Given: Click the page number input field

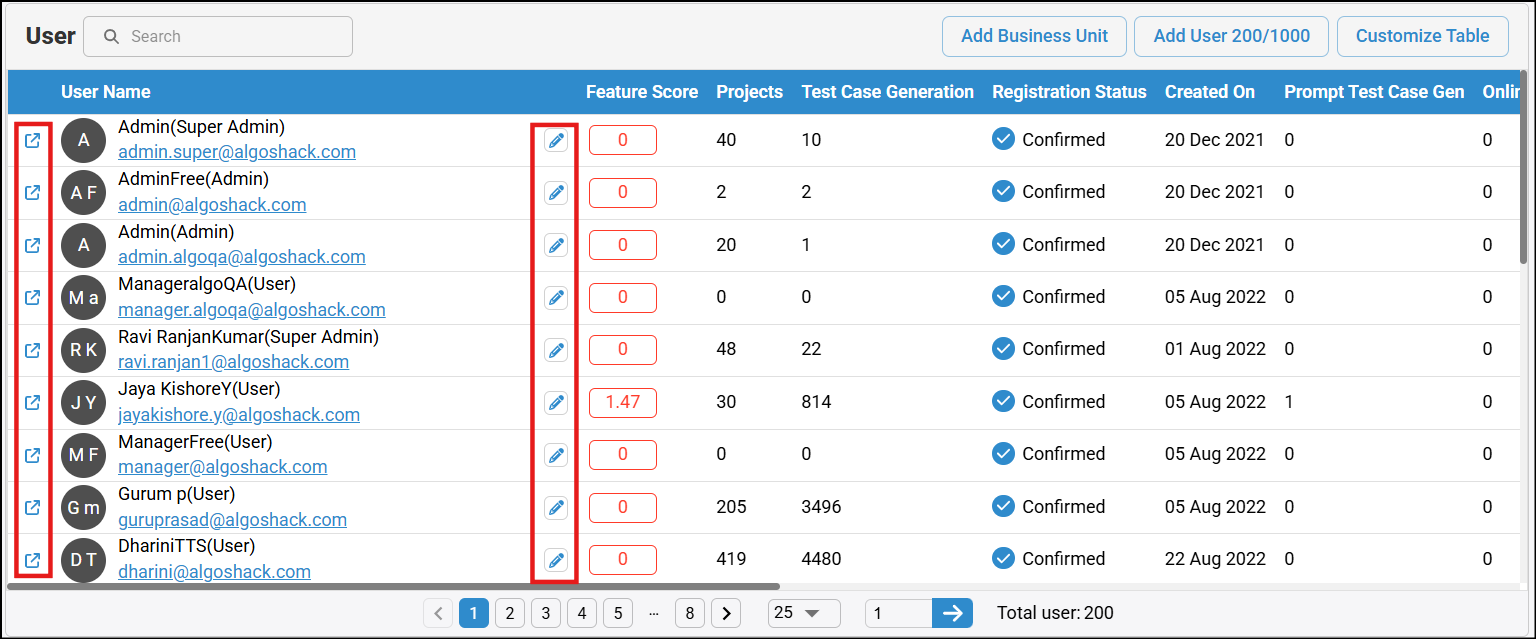Looking at the screenshot, I should pos(898,613).
